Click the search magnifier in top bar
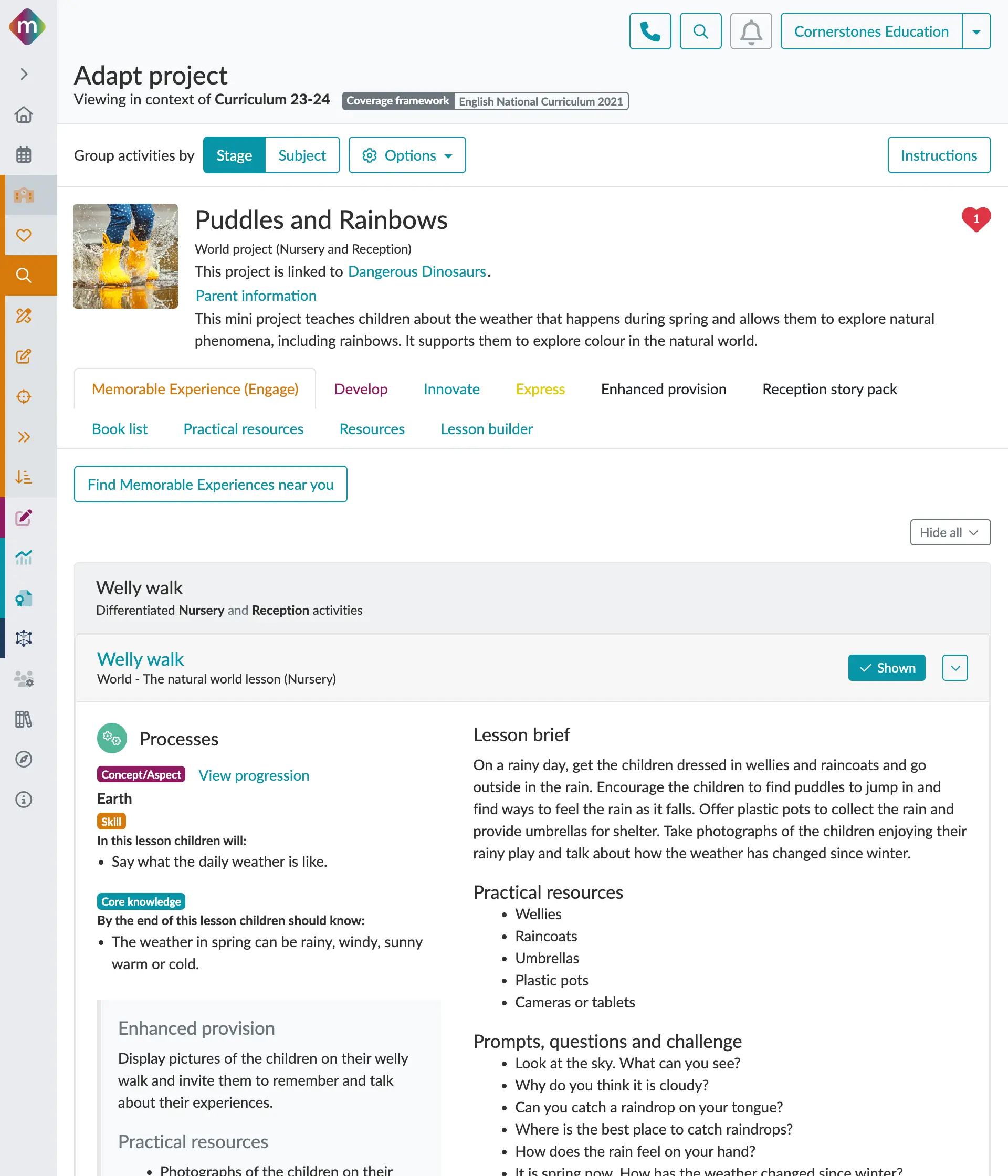The height and width of the screenshot is (1176, 1008). coord(700,31)
